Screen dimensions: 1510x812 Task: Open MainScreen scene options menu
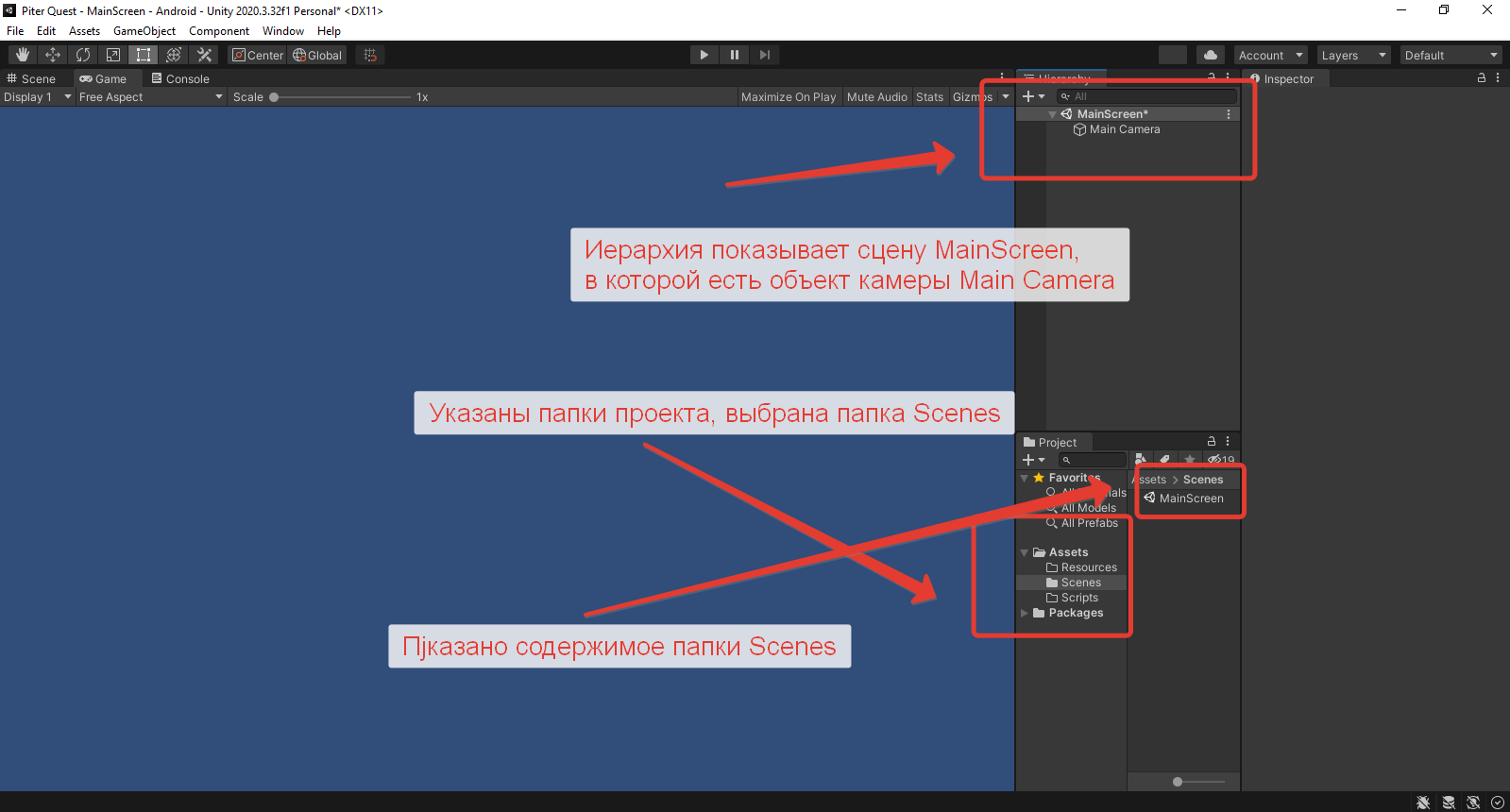(1229, 113)
